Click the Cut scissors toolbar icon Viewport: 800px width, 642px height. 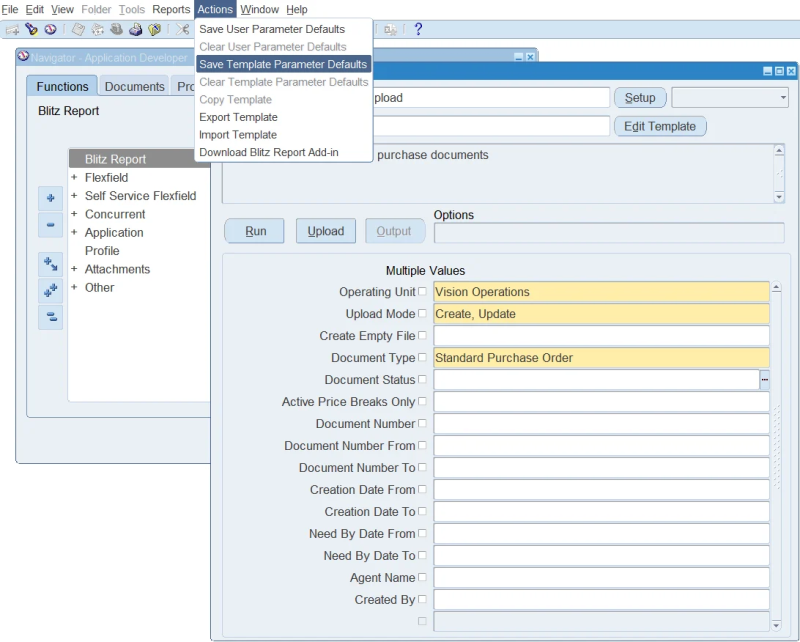[182, 30]
